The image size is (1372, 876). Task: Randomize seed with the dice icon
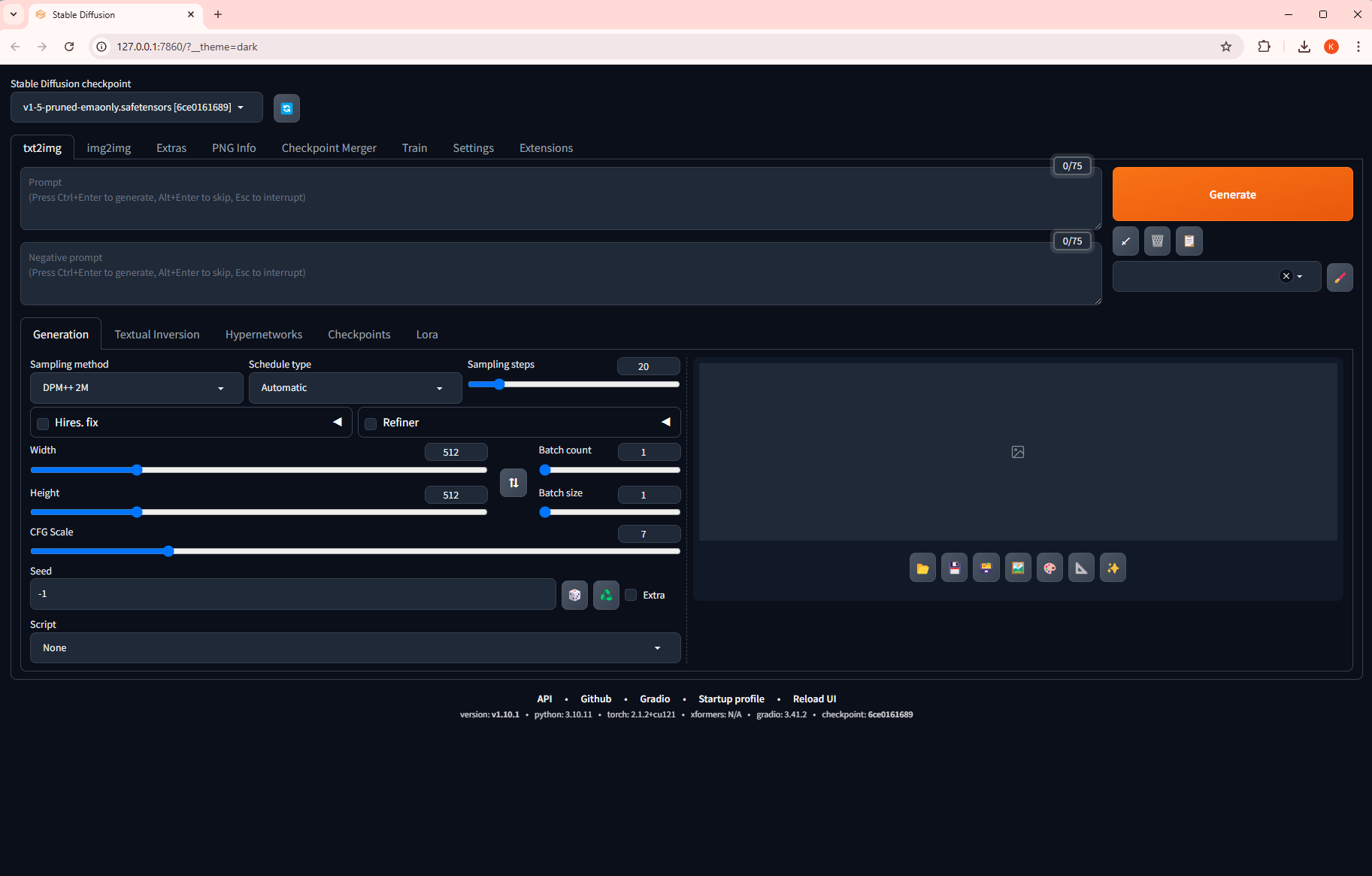(574, 595)
